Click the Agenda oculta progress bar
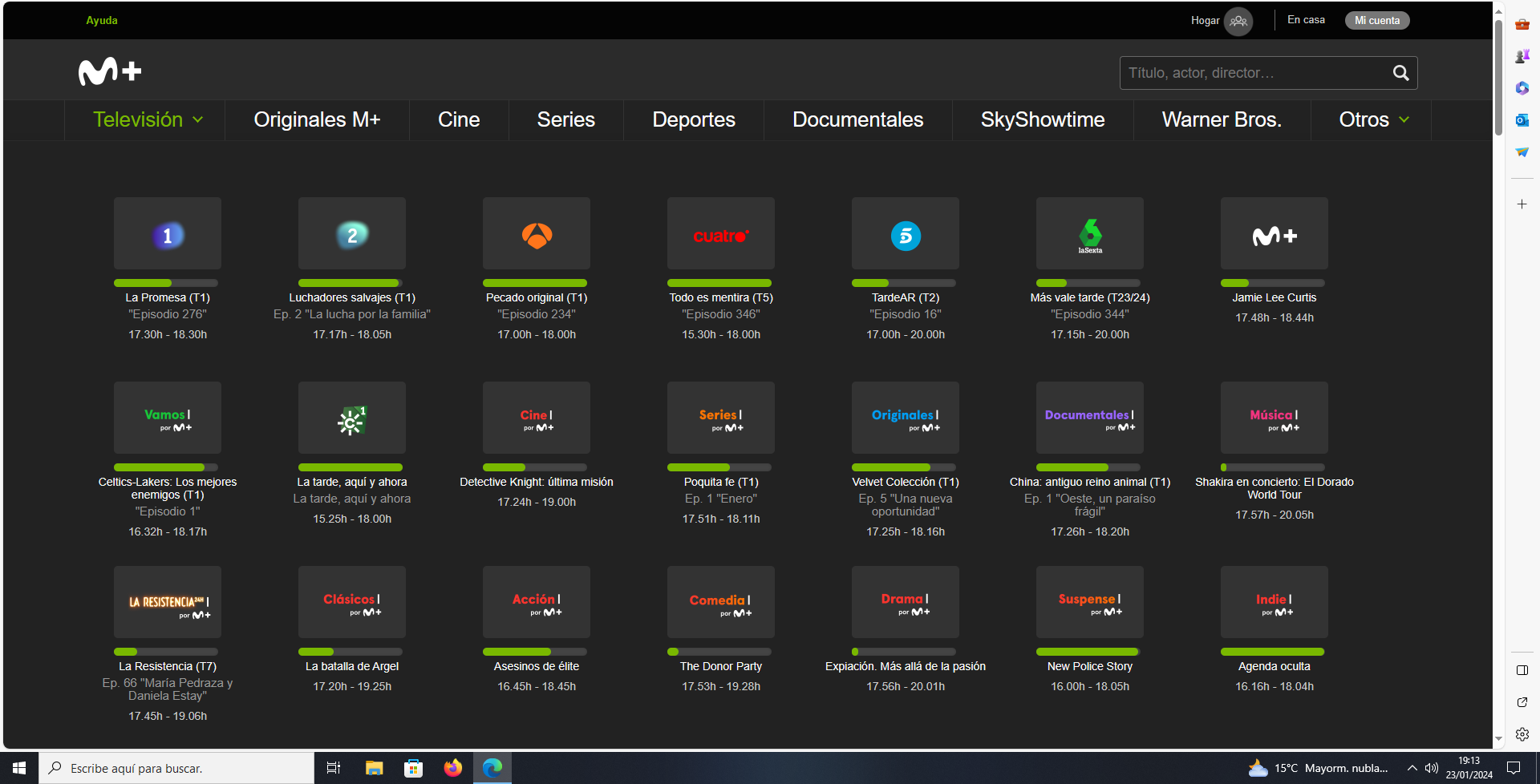The image size is (1540, 784). (1273, 652)
